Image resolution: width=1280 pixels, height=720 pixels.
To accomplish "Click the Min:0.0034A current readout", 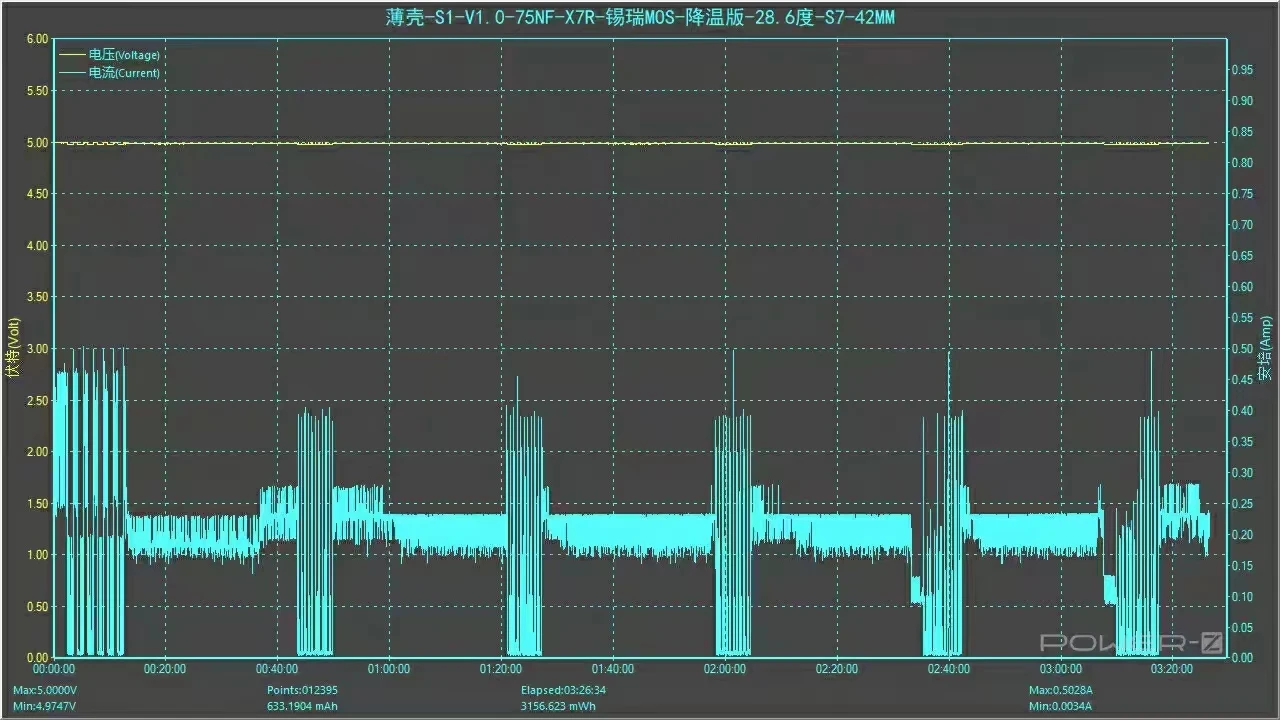I will (x=1062, y=706).
